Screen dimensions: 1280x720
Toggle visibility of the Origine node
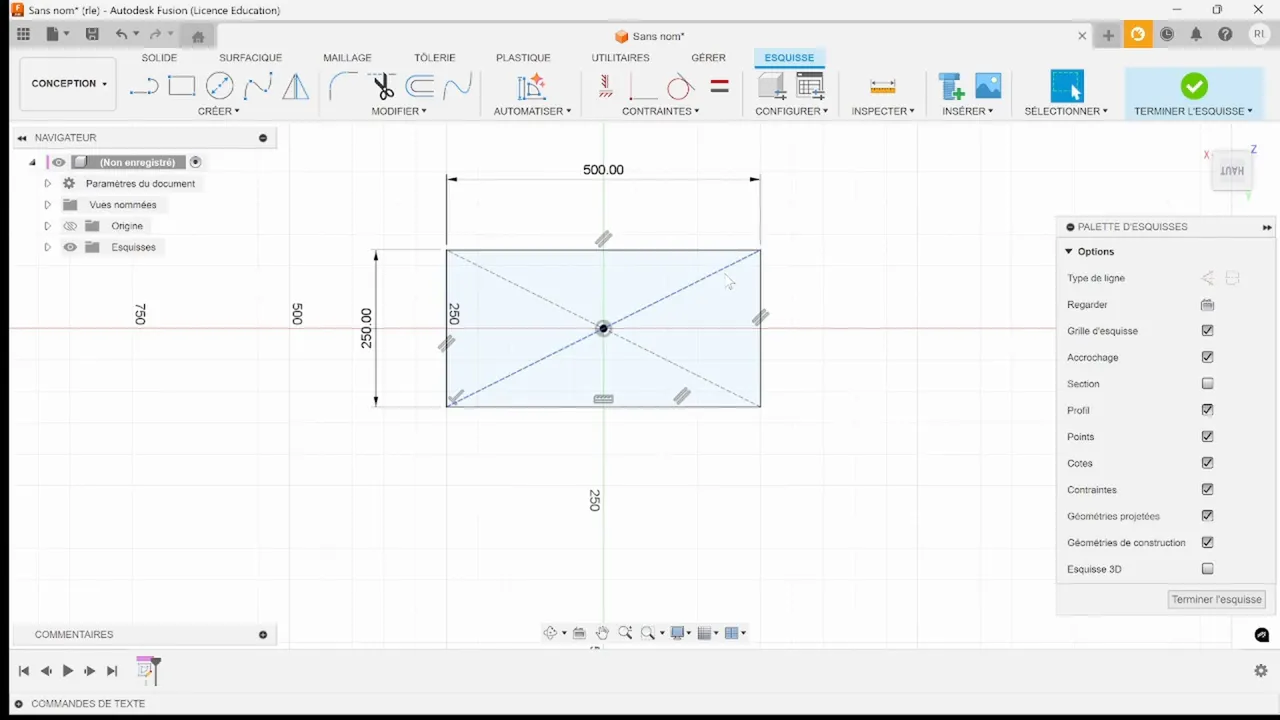tap(69, 225)
